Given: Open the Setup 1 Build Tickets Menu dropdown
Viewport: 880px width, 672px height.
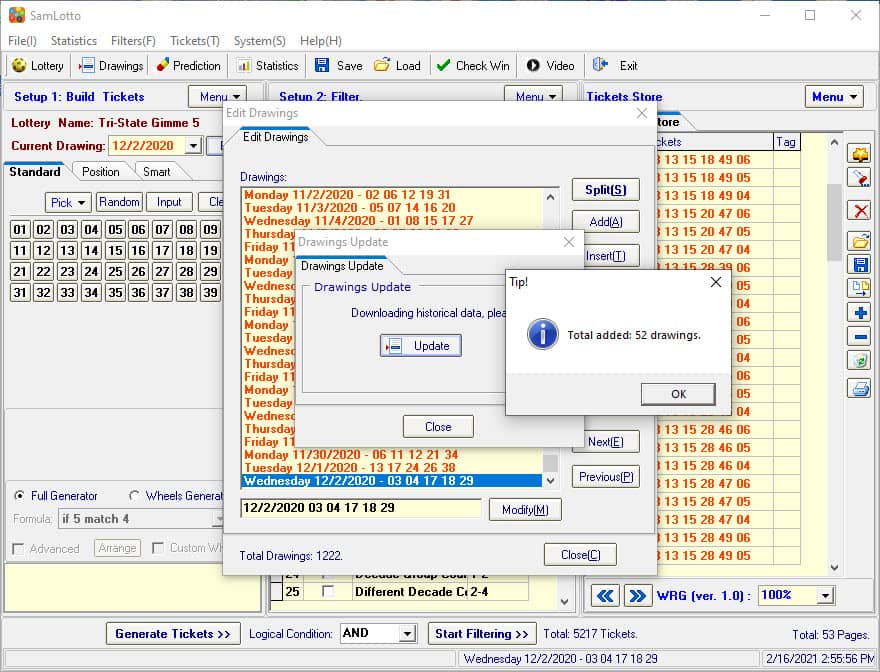Looking at the screenshot, I should point(218,97).
